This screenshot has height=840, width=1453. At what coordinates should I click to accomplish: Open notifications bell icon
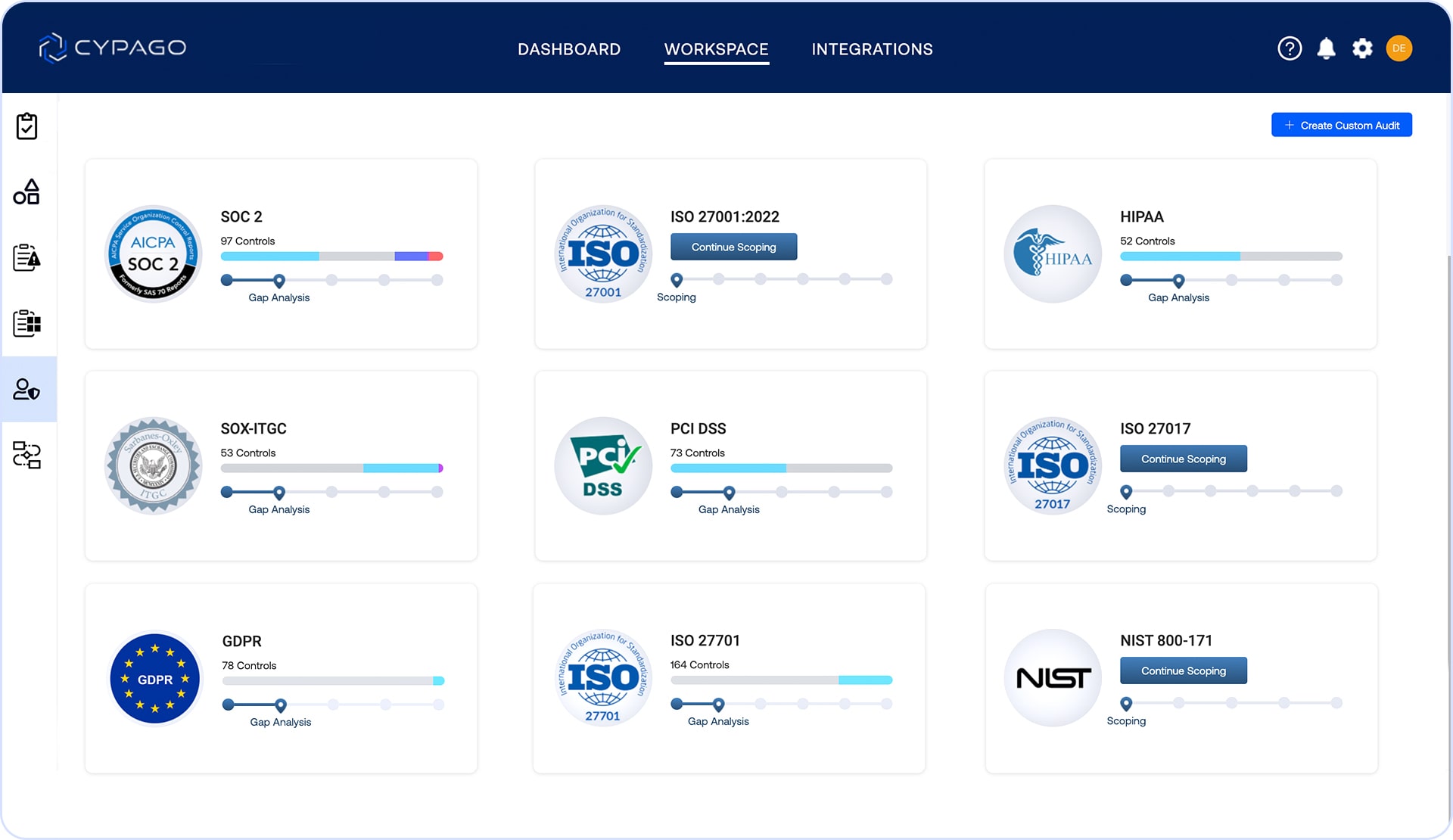pyautogui.click(x=1326, y=48)
